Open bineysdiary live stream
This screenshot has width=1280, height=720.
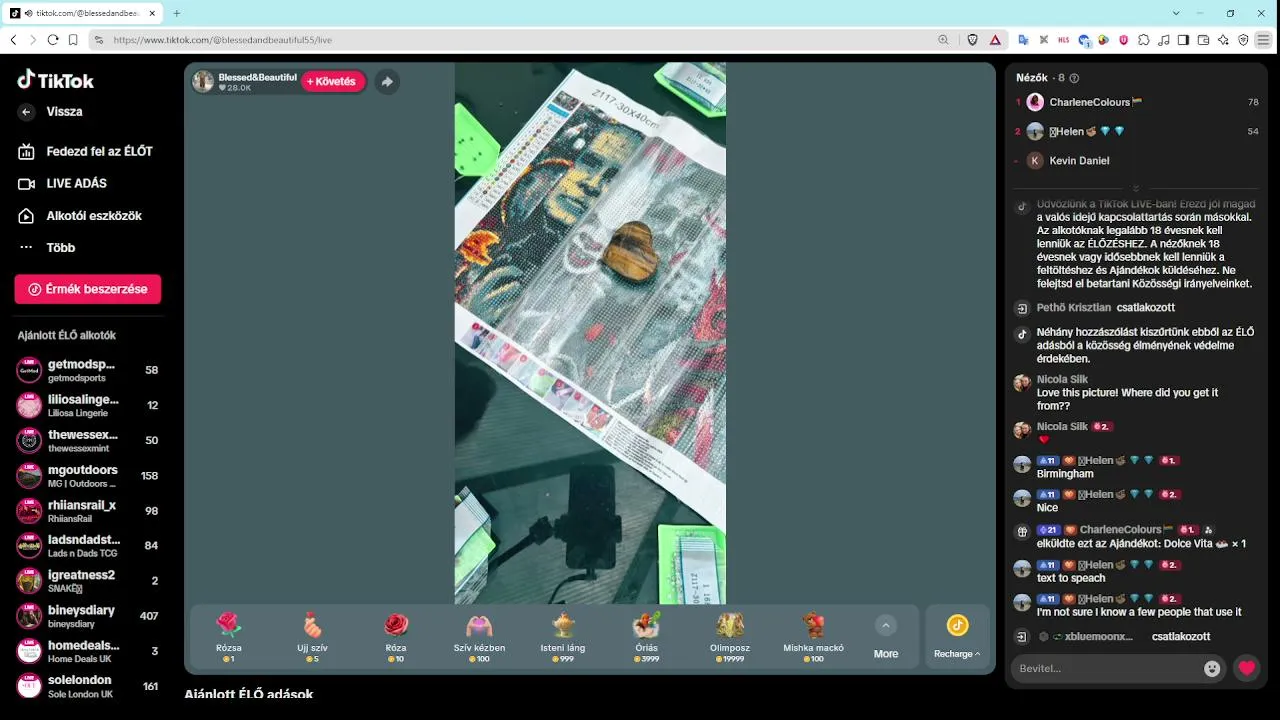click(88, 616)
